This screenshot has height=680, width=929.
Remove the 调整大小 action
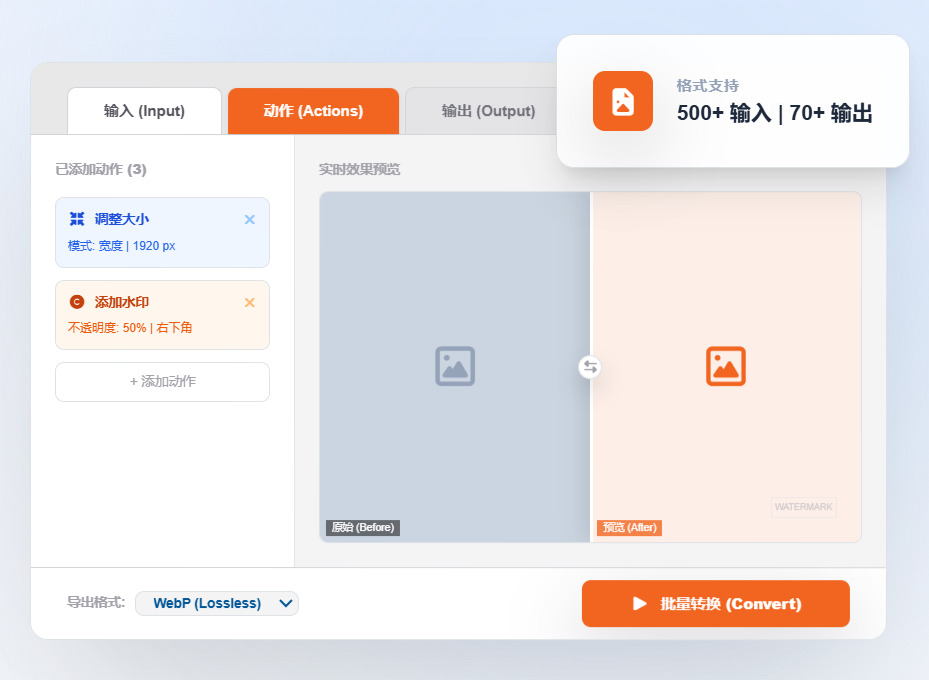(x=249, y=220)
